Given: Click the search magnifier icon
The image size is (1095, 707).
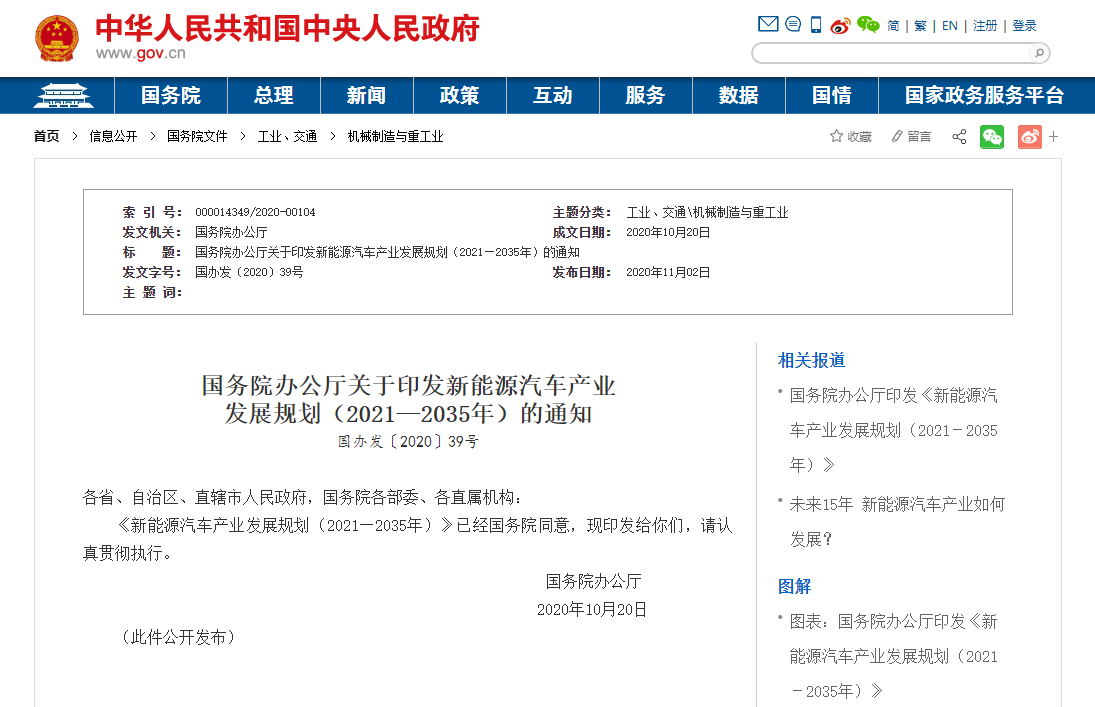Looking at the screenshot, I should click(1039, 53).
